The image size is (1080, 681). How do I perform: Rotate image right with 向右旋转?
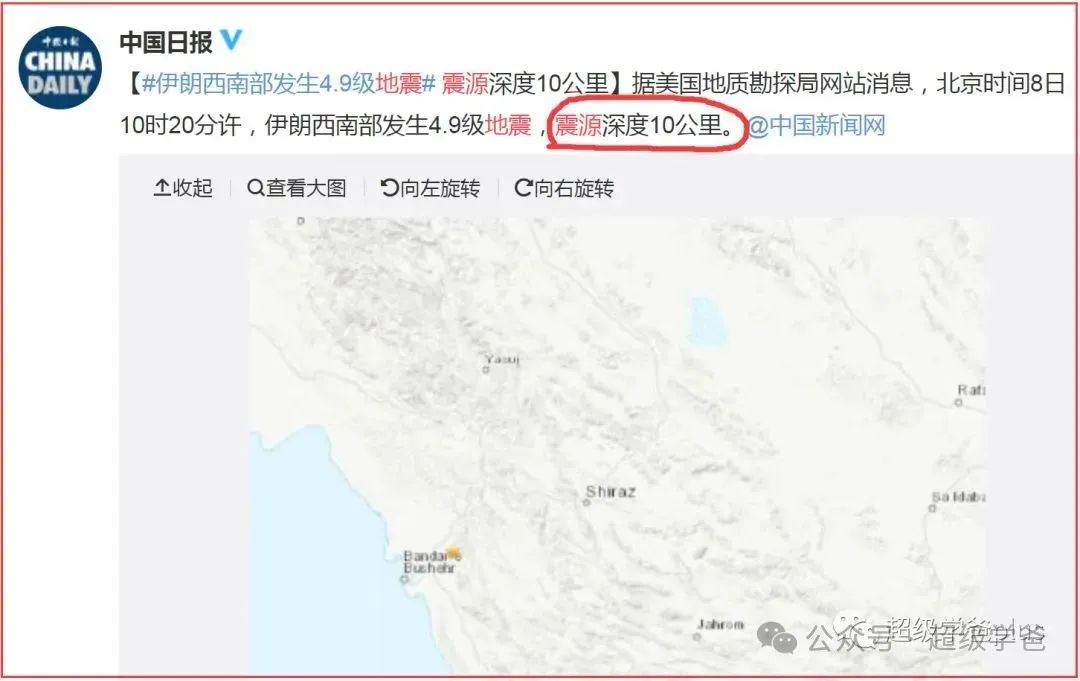(x=564, y=187)
